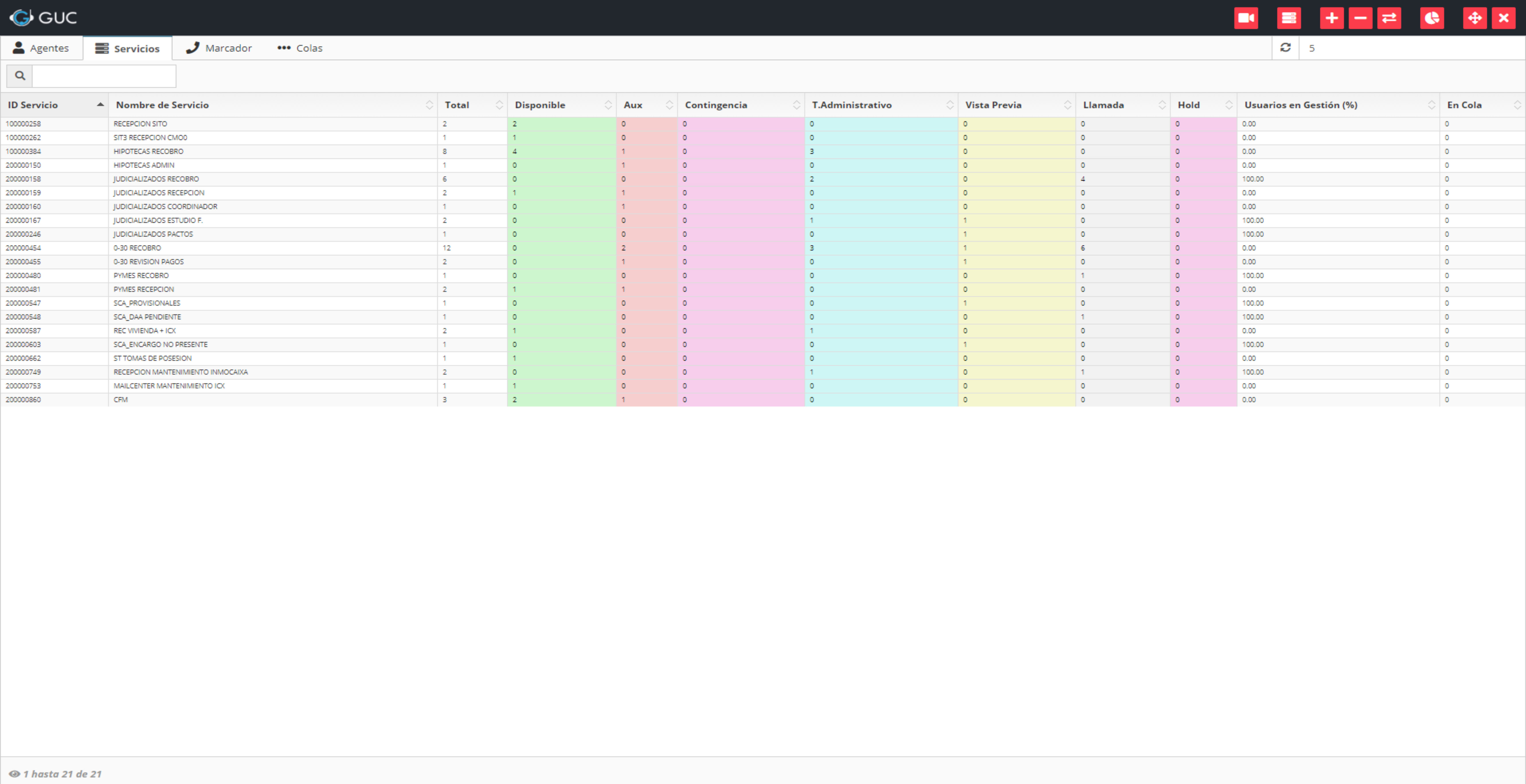Sort by T.Administrativo column header
Image resolution: width=1526 pixels, height=784 pixels.
pos(881,105)
